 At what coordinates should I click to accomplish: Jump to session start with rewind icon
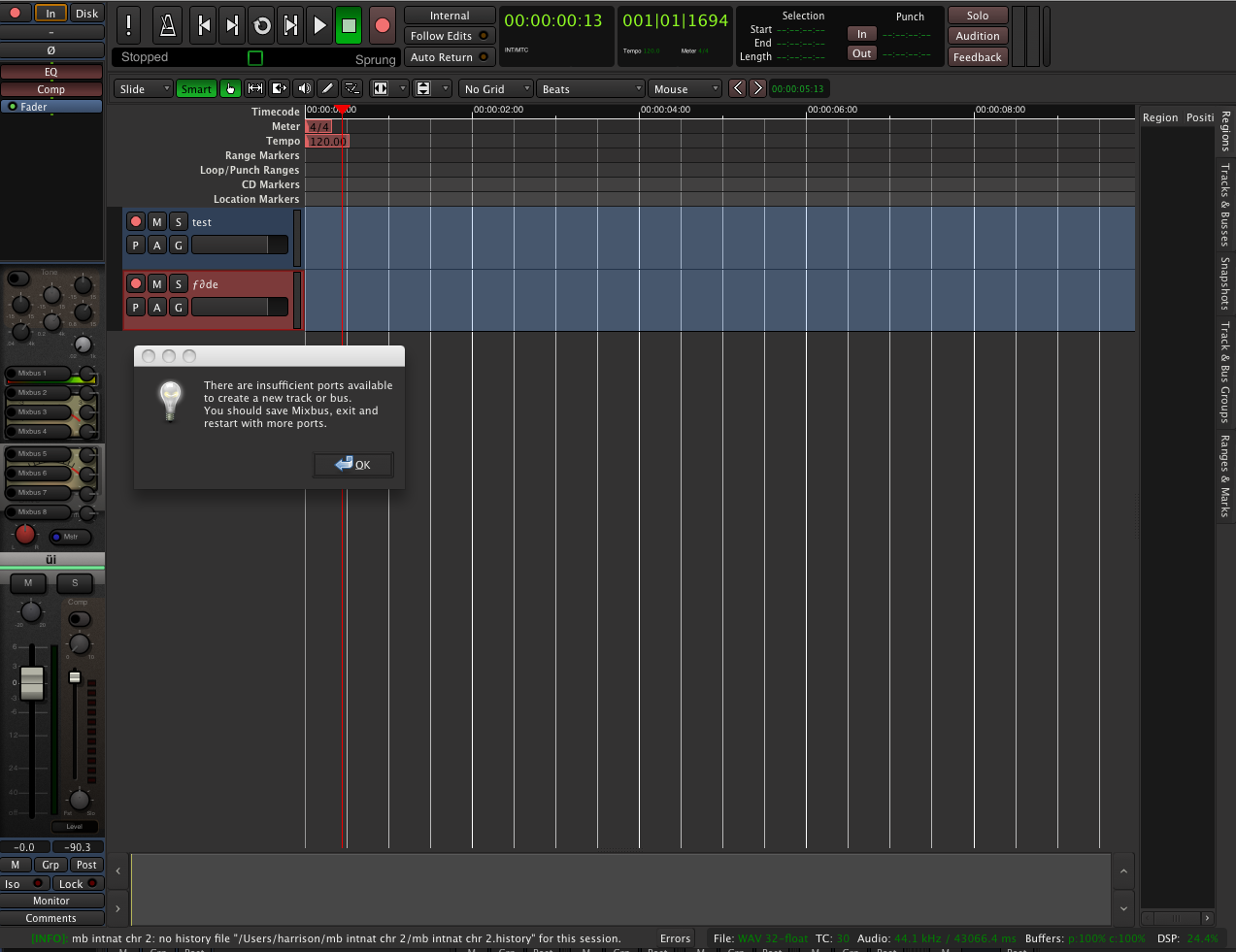pyautogui.click(x=204, y=26)
